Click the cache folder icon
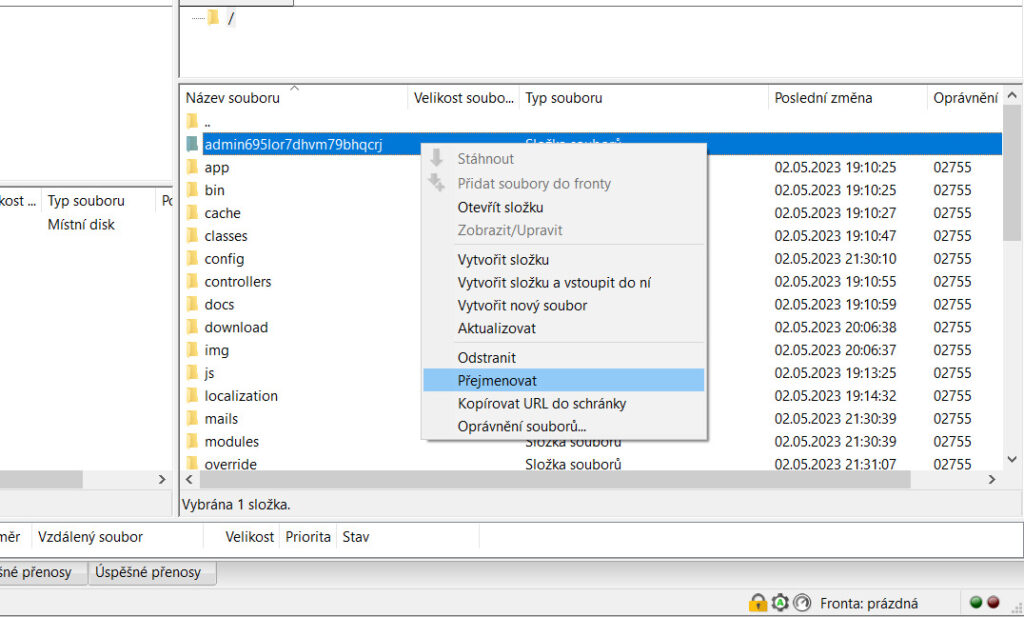The width and height of the screenshot is (1024, 617). tap(192, 212)
